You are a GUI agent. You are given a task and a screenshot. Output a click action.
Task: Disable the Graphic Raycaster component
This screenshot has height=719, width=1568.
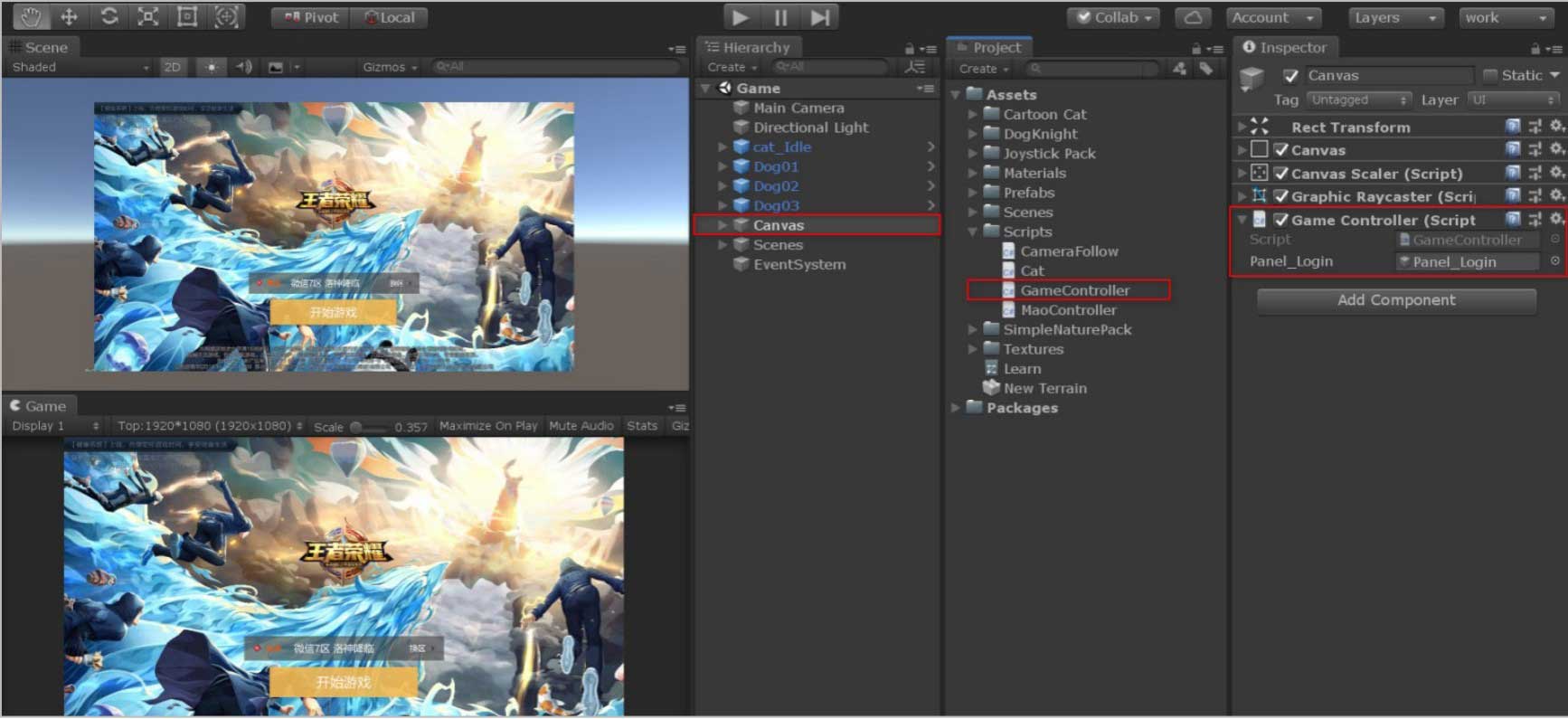[x=1280, y=196]
